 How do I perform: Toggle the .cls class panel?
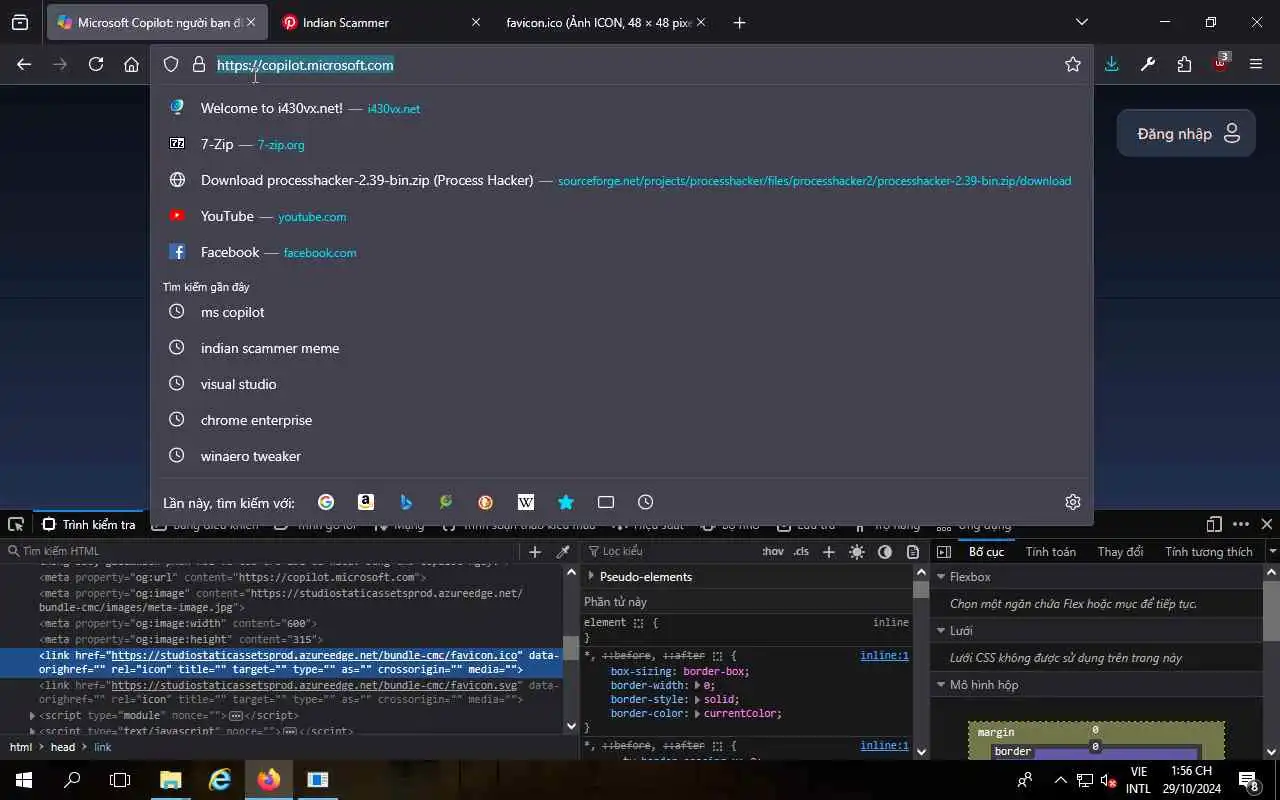[801, 551]
